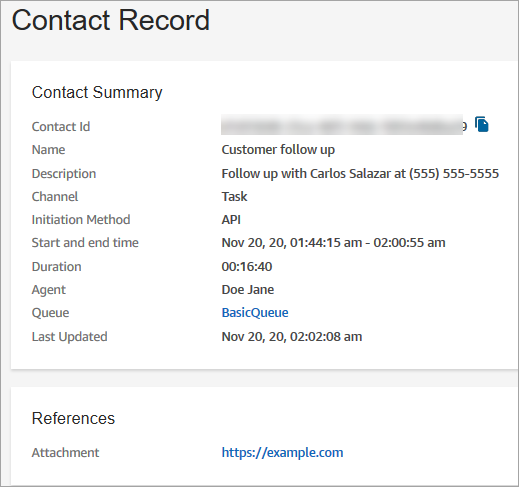Click the References section heading
The height and width of the screenshot is (487, 519).
(x=73, y=418)
